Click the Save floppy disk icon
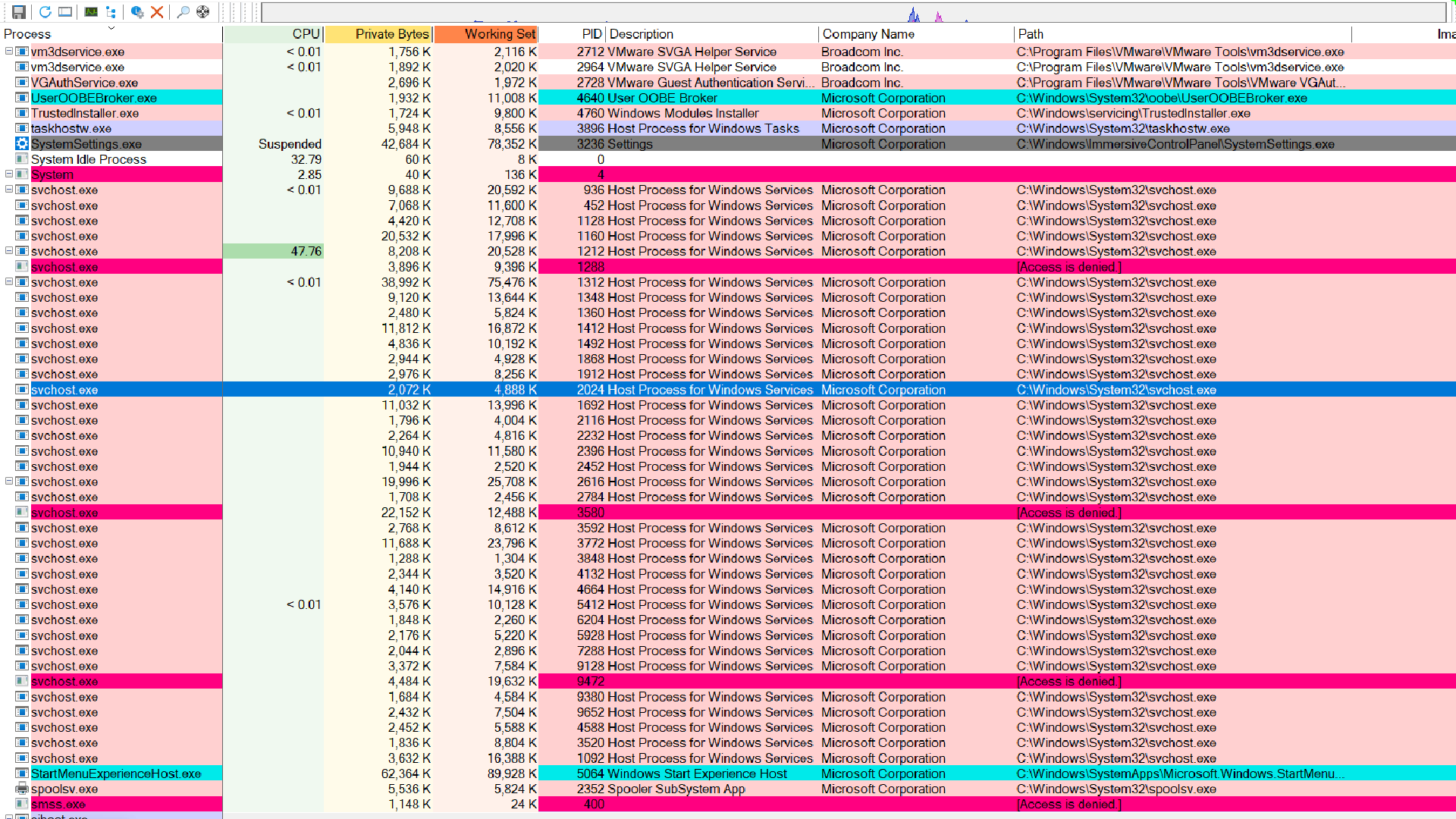The width and height of the screenshot is (1456, 819). 19,11
